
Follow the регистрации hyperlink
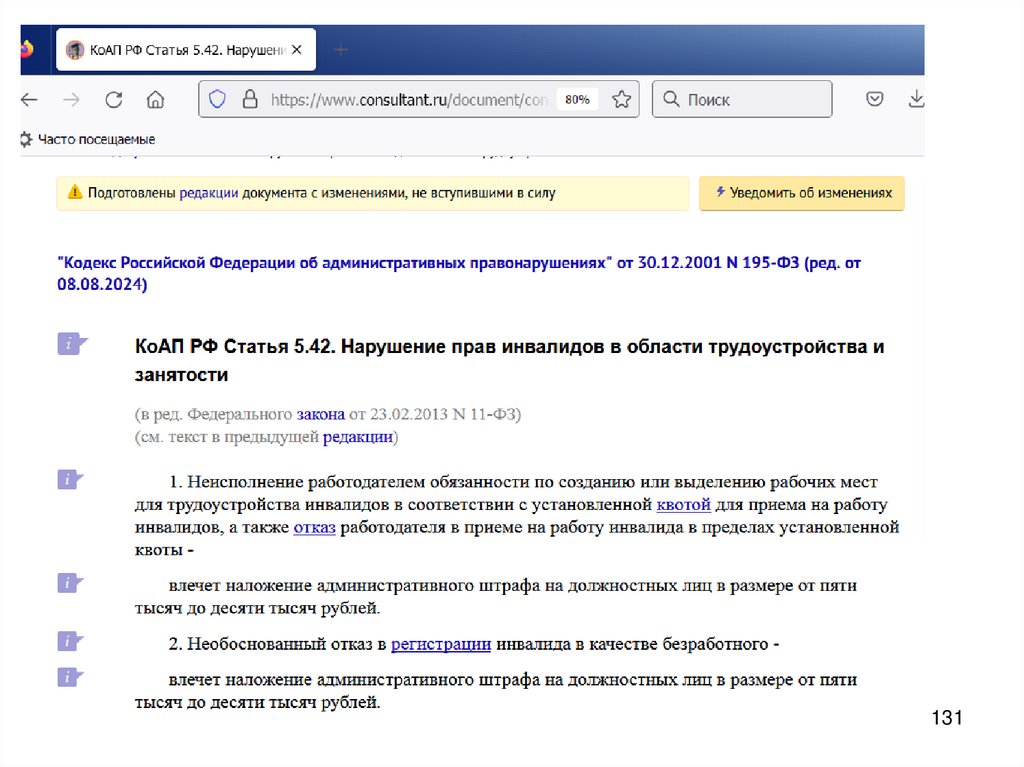[440, 644]
